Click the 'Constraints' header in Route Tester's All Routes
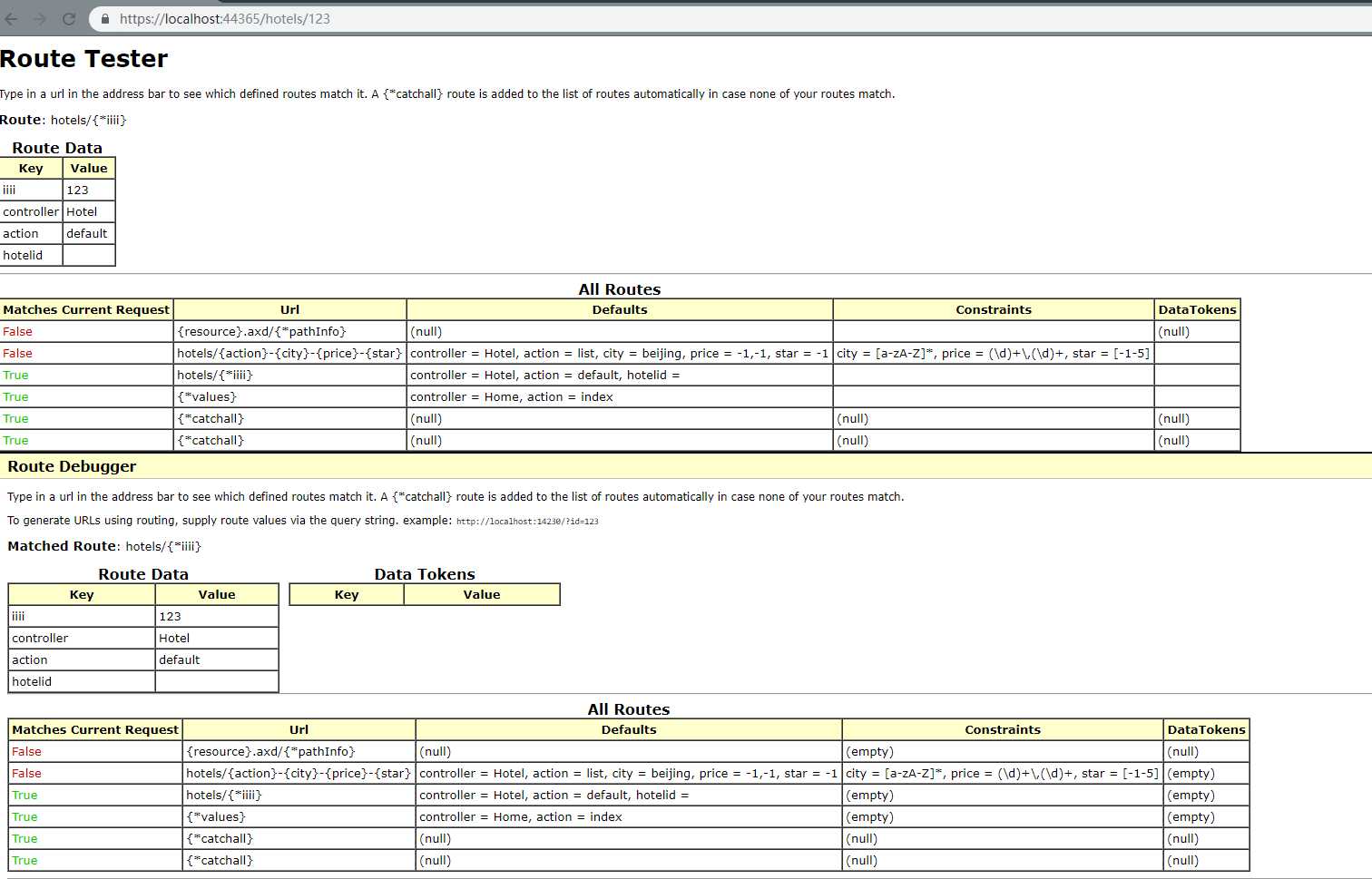Viewport: 1372px width, 879px height. [x=994, y=309]
